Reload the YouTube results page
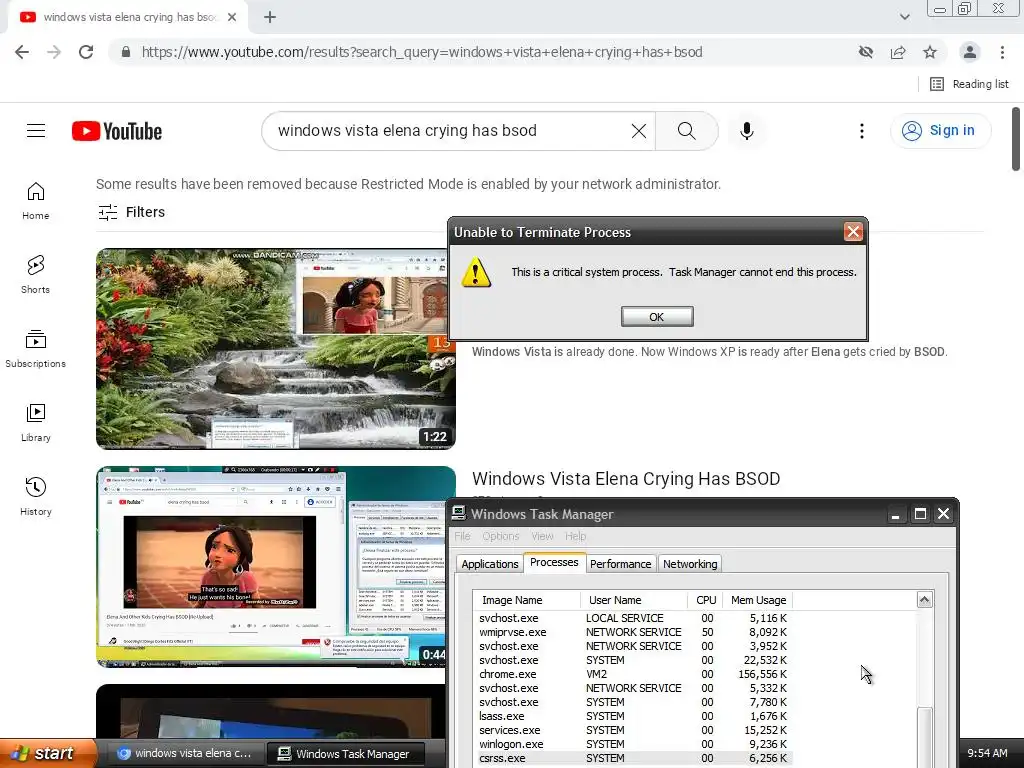 pos(86,52)
